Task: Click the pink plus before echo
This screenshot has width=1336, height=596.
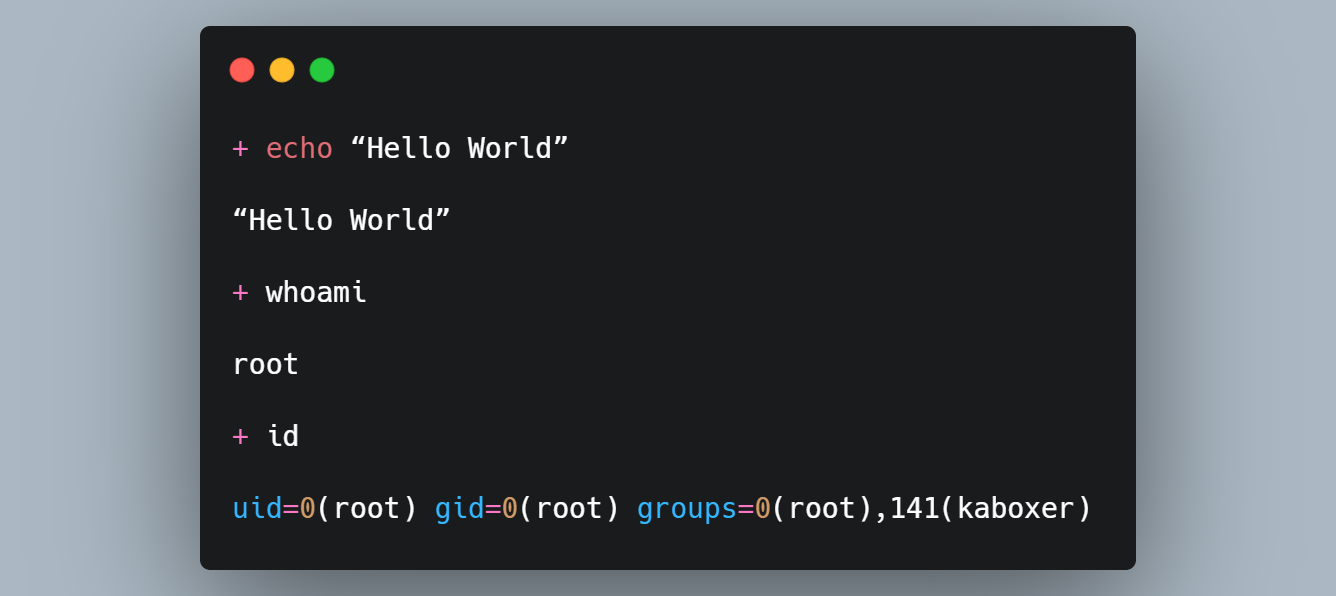Action: click(240, 149)
